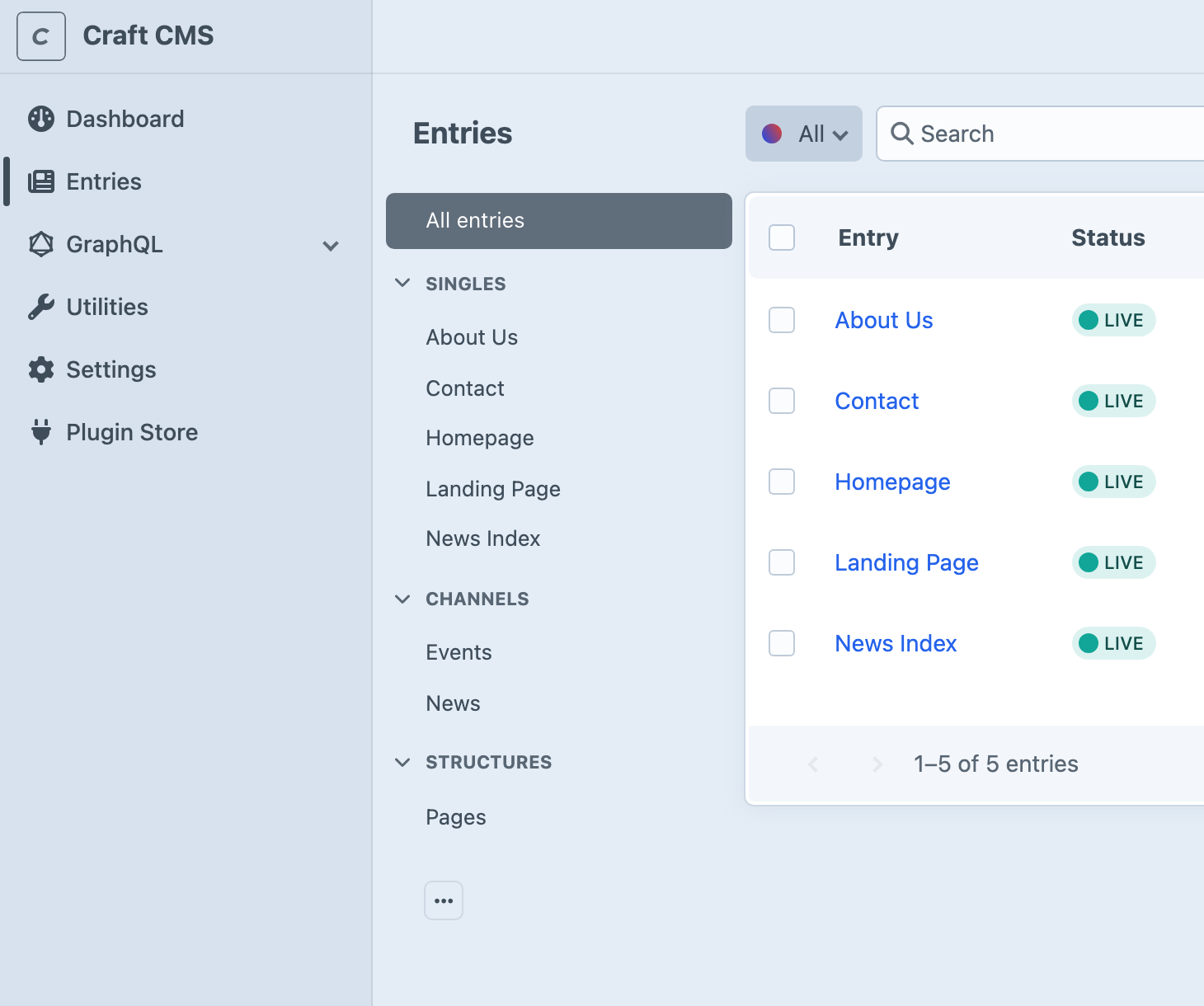Sort by the Status column header
The width and height of the screenshot is (1204, 1006).
point(1108,237)
